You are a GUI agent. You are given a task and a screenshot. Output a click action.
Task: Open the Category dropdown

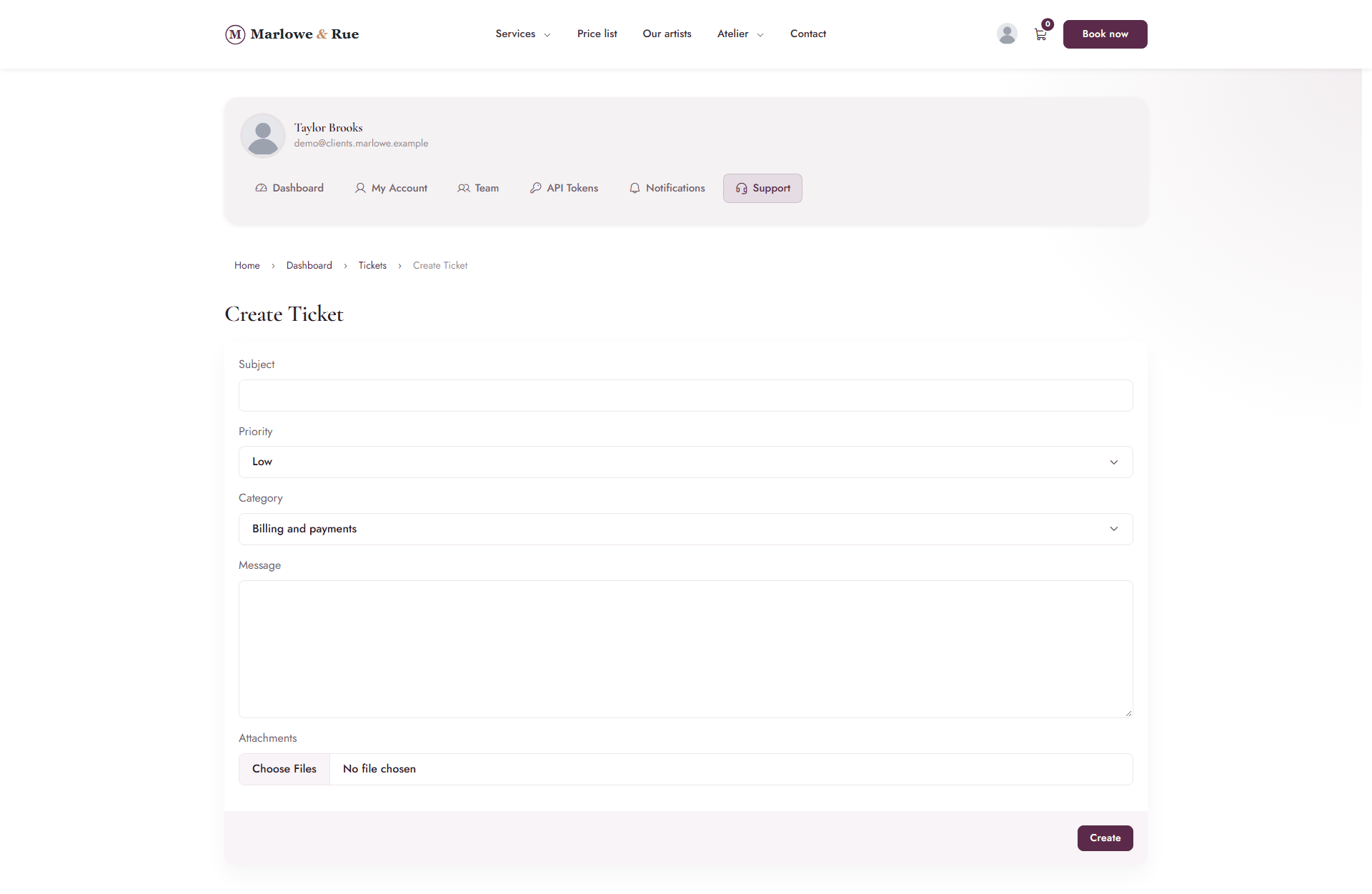(x=685, y=529)
